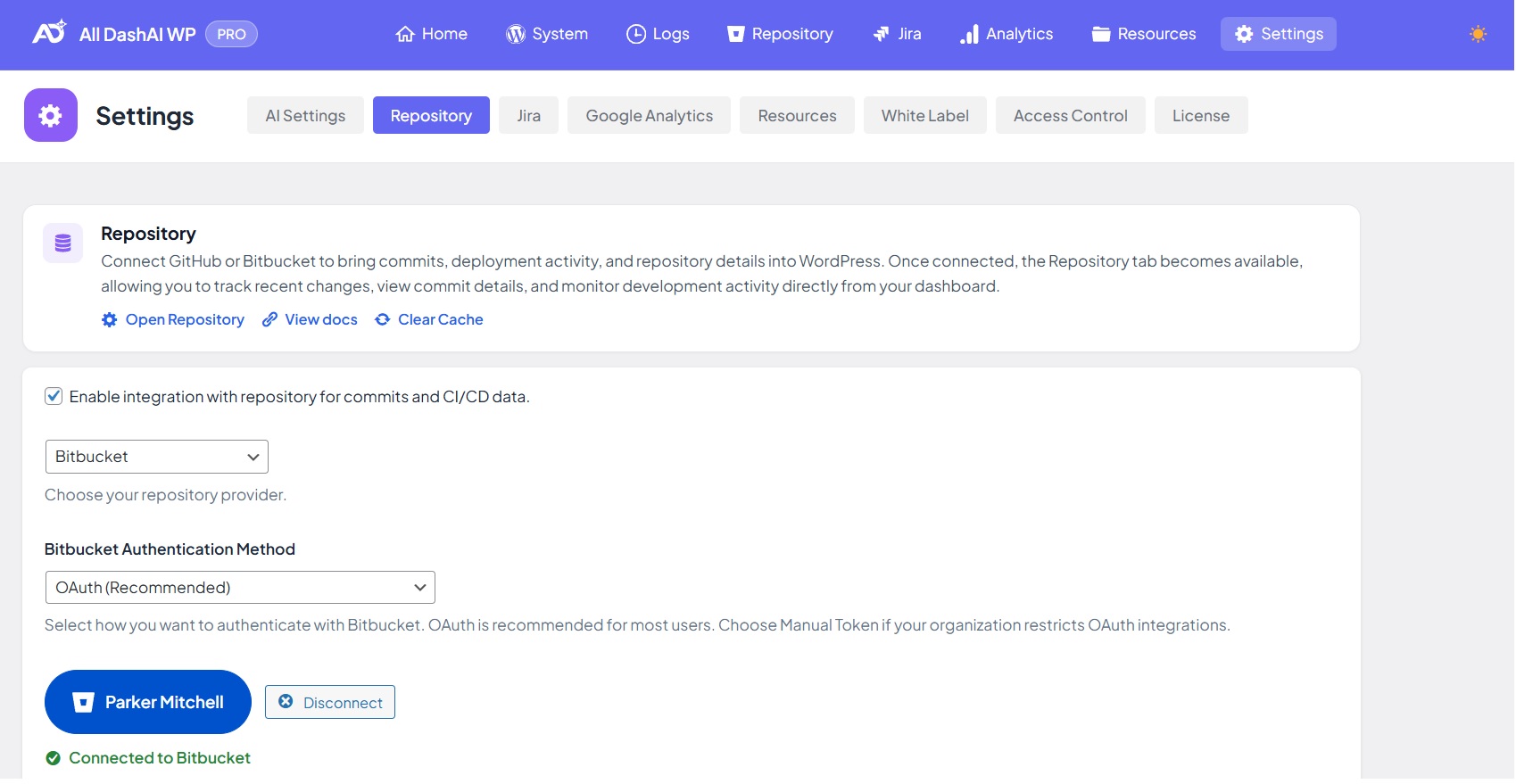Click the Disconnect button
The image size is (1516, 784).
pyautogui.click(x=330, y=702)
